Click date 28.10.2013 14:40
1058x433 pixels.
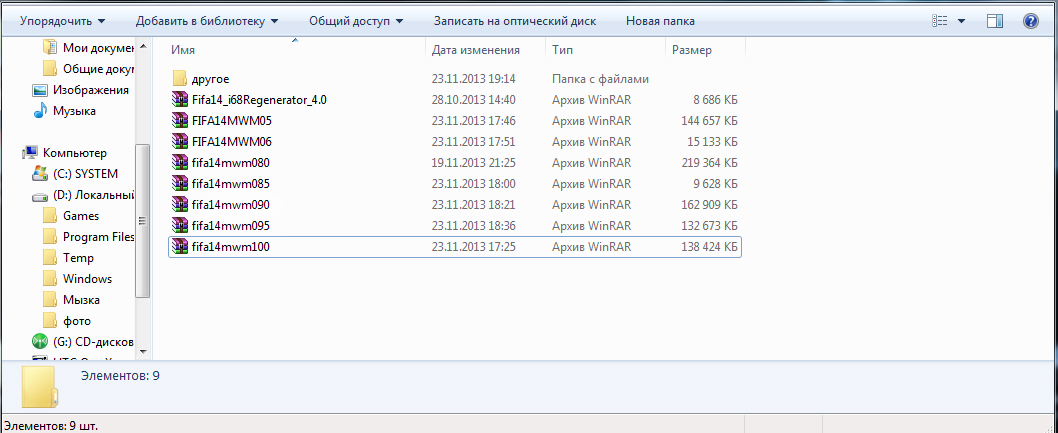[x=474, y=100]
